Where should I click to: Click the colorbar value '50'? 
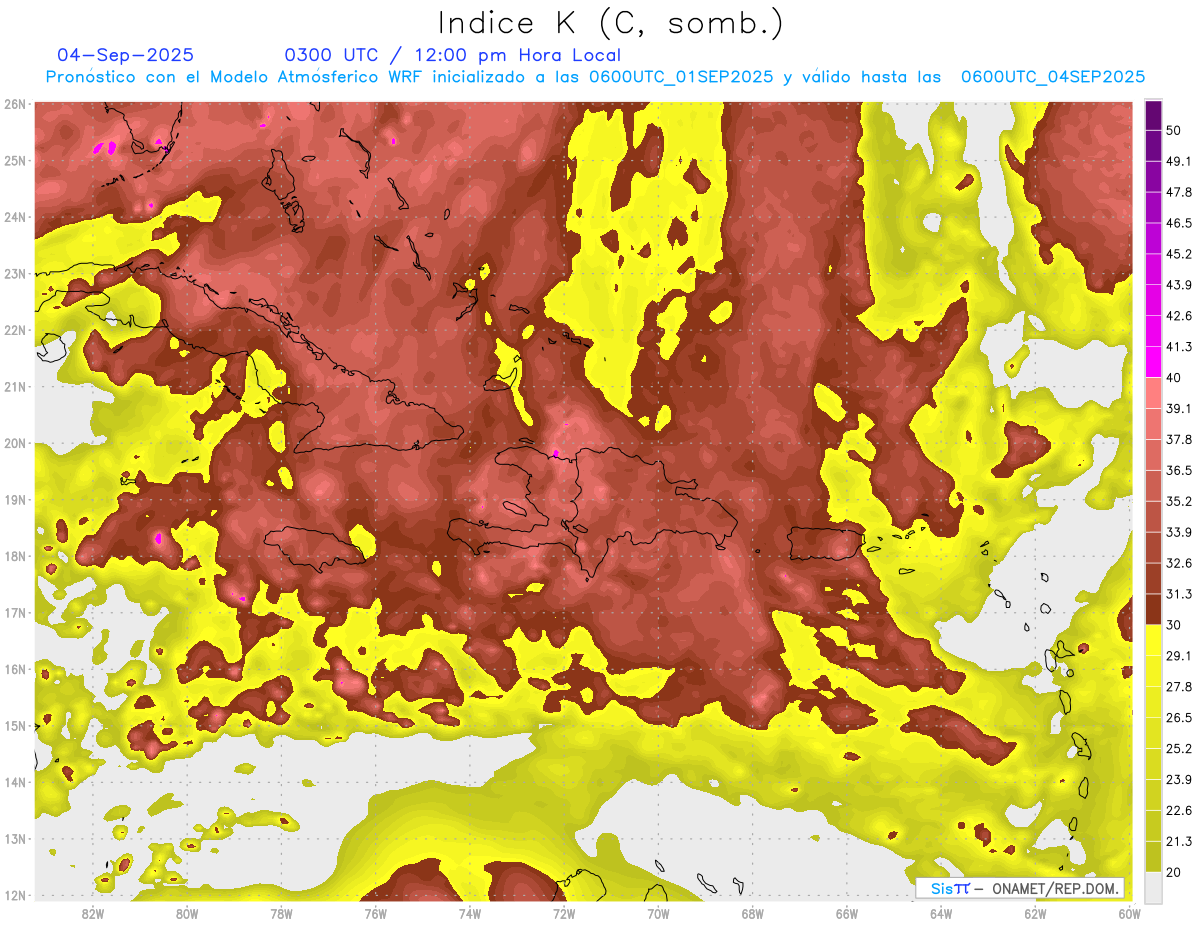point(1174,130)
